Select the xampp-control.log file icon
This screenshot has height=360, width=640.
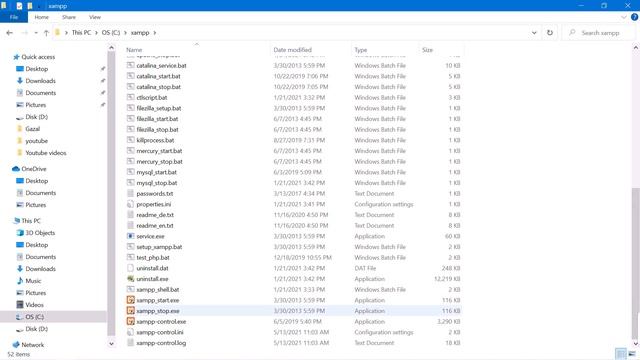click(x=131, y=343)
